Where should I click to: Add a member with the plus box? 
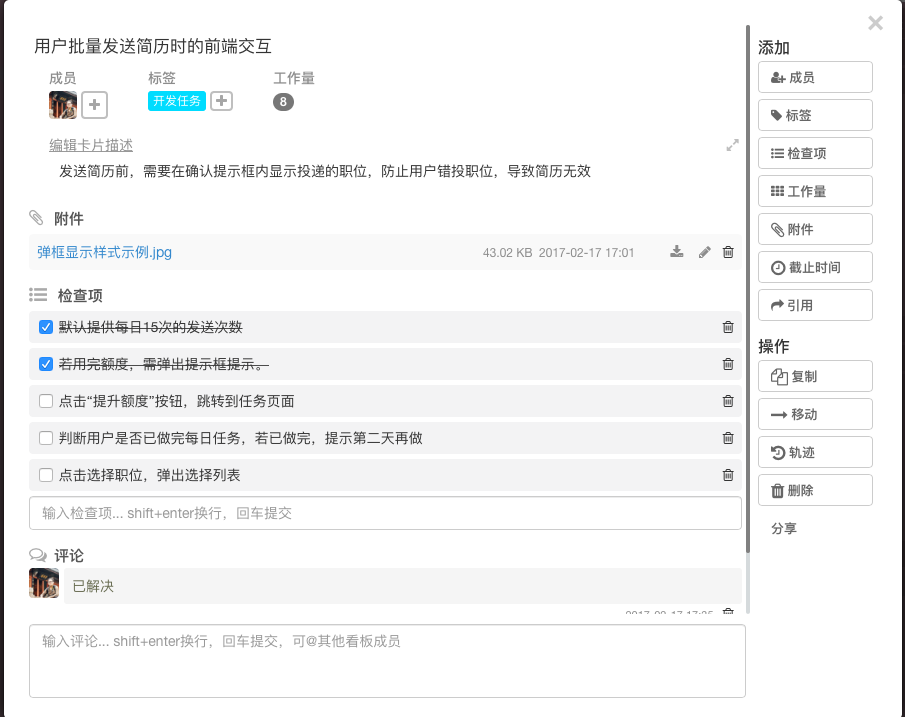[94, 104]
